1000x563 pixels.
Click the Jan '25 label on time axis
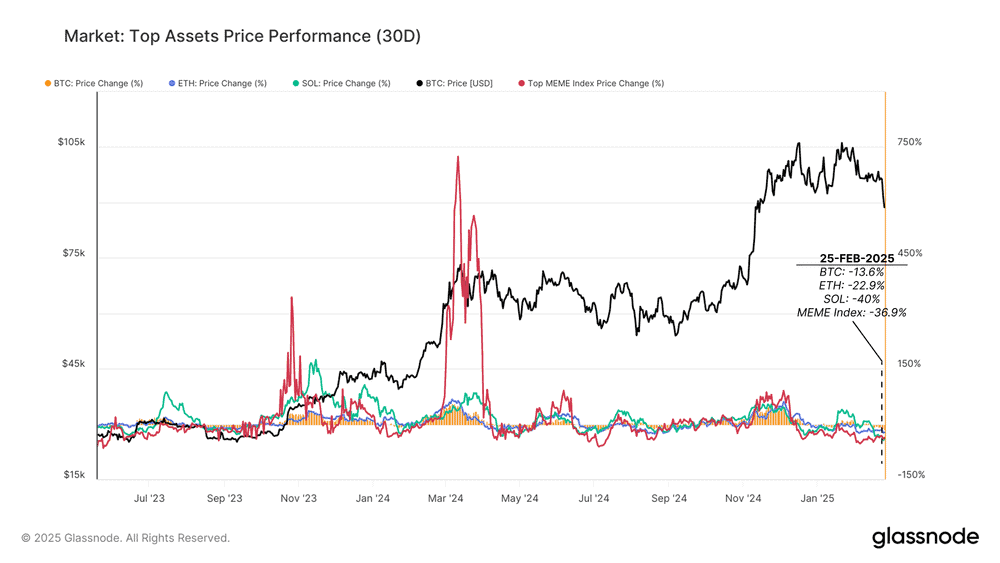pos(817,499)
